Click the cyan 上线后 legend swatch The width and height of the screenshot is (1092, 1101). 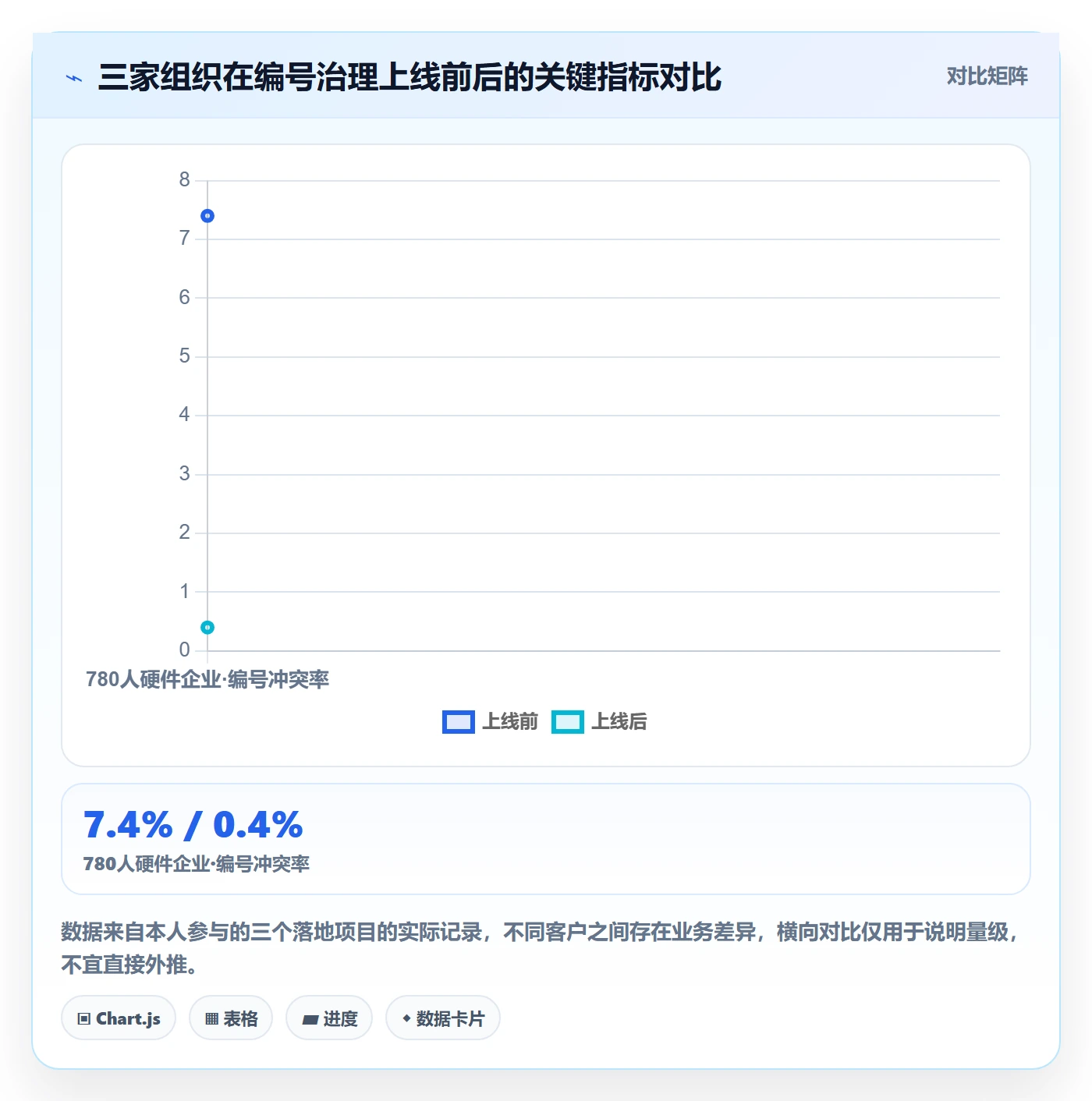point(567,722)
